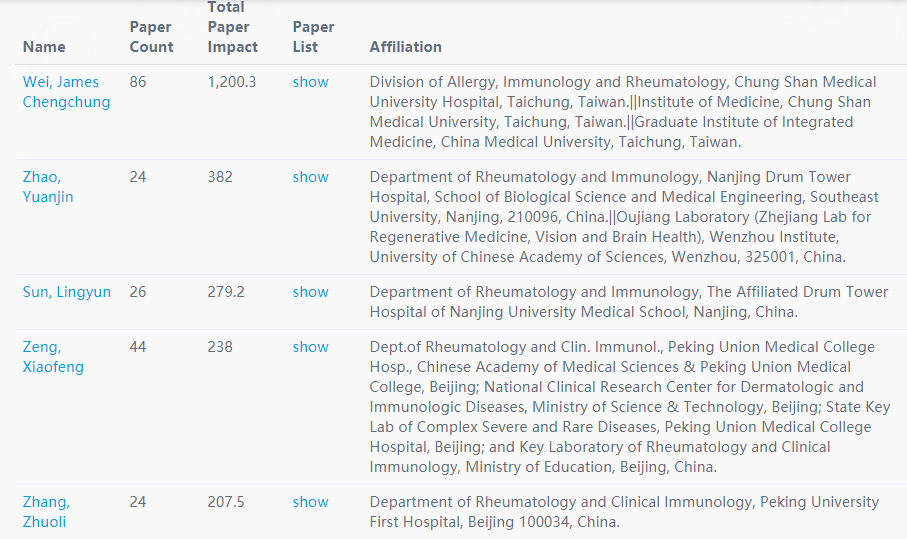Viewport: 907px width, 539px height.
Task: Click Chung Shan Medical University affiliation text
Action: click(623, 112)
